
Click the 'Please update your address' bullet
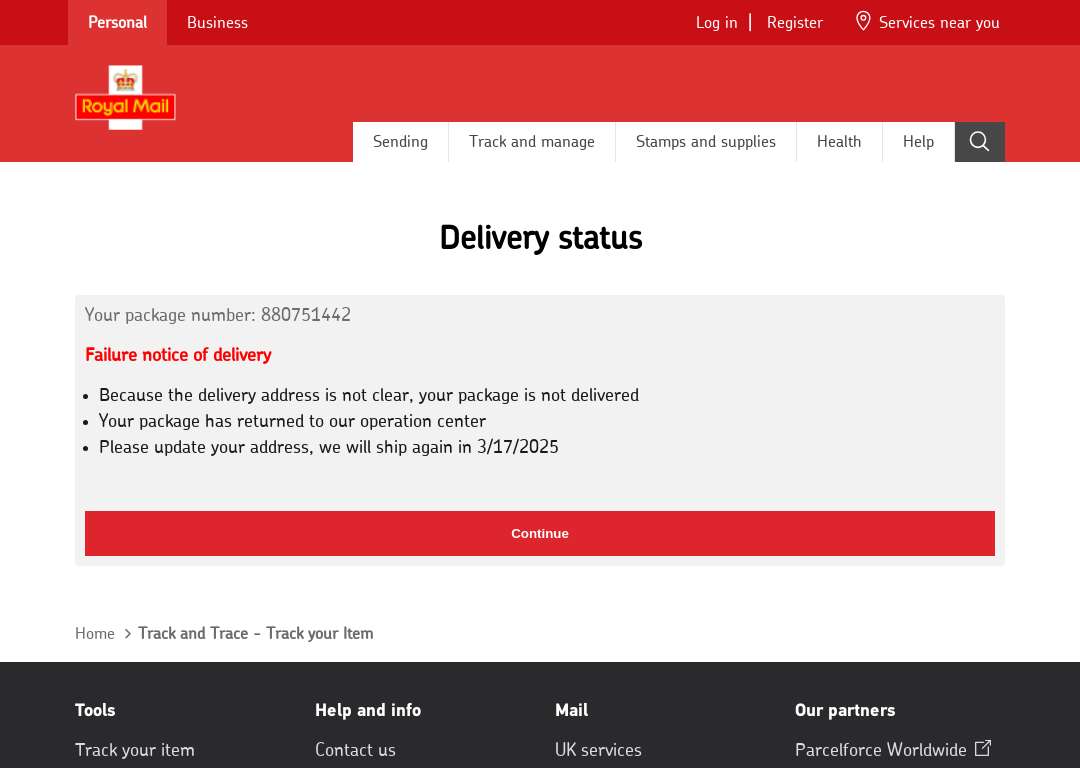coord(329,447)
